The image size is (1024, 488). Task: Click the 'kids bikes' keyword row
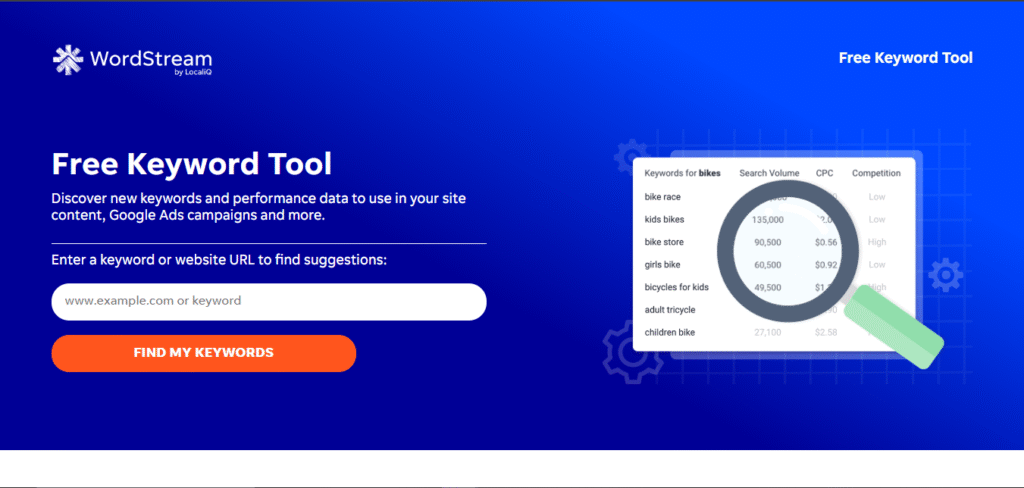pos(773,220)
